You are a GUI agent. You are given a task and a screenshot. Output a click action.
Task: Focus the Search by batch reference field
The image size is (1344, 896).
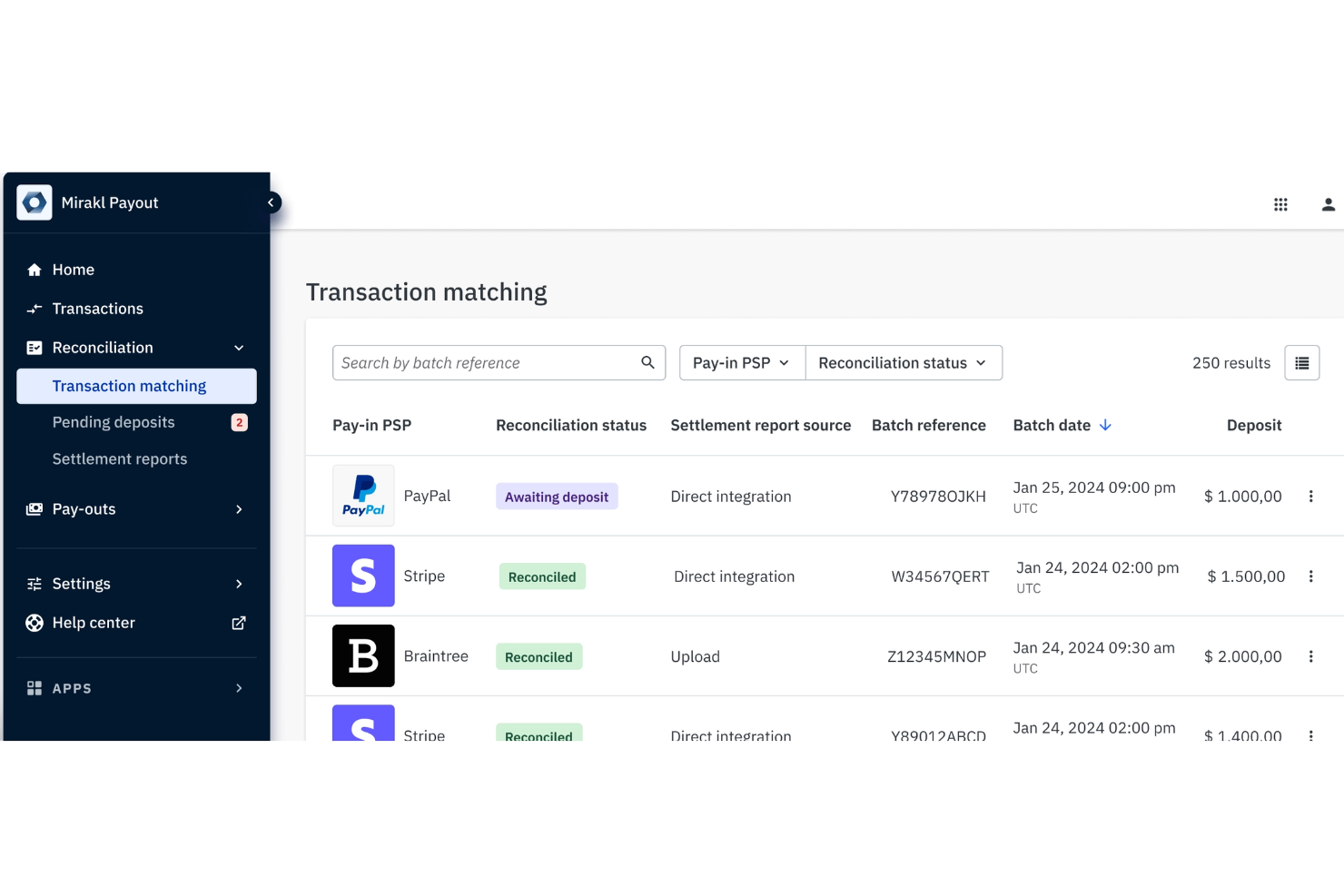point(499,363)
